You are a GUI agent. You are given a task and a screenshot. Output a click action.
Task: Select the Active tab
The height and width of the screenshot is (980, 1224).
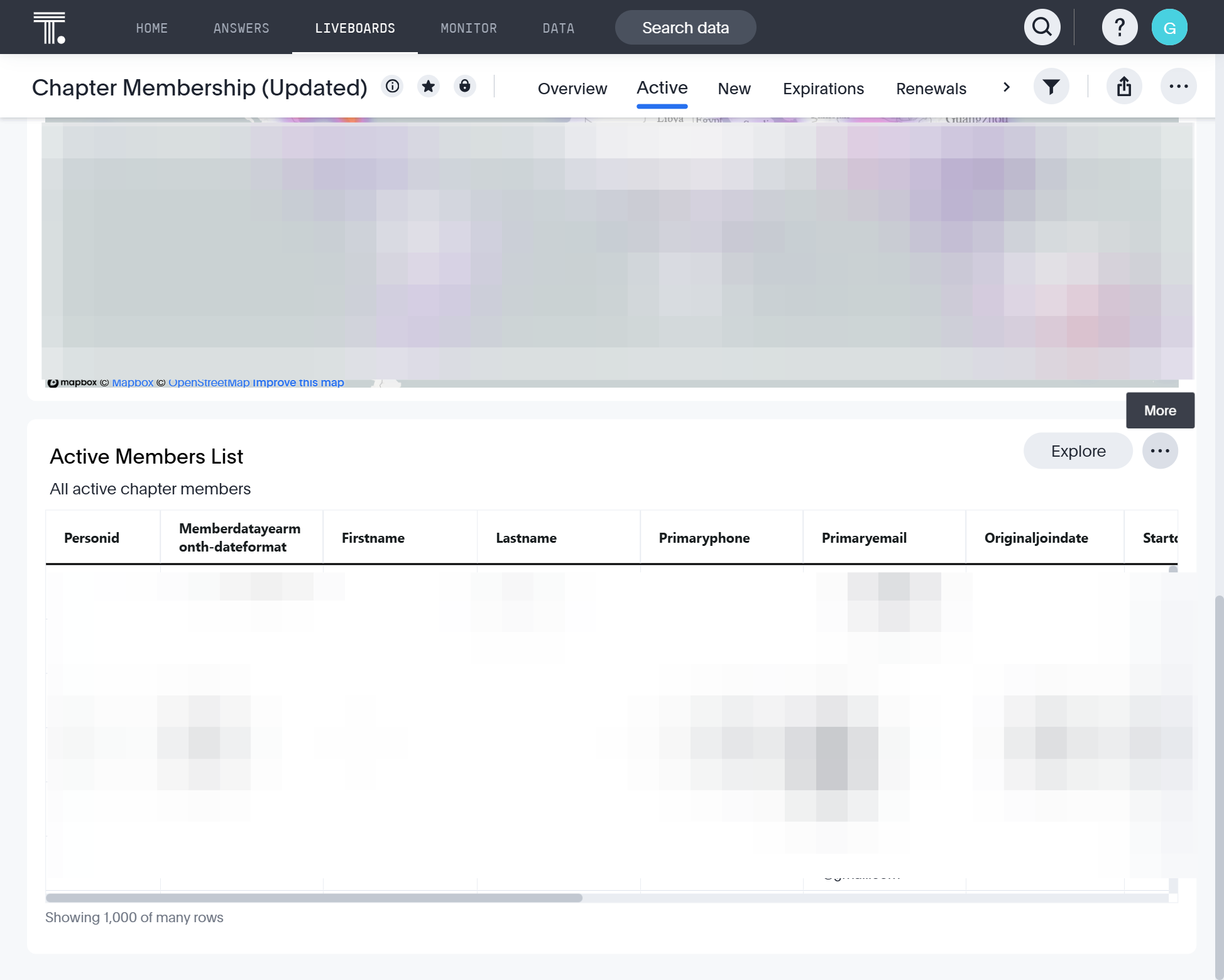point(662,88)
